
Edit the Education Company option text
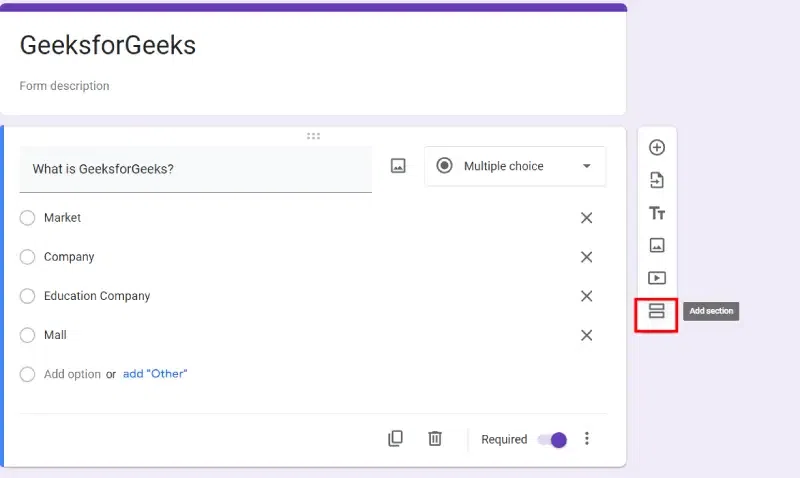(x=97, y=296)
